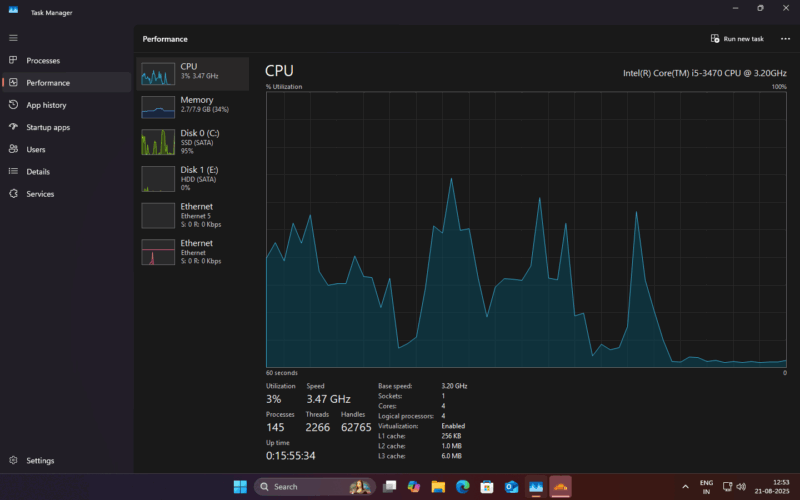800x500 pixels.
Task: Open Settings at the sidebar bottom
Action: click(67, 460)
